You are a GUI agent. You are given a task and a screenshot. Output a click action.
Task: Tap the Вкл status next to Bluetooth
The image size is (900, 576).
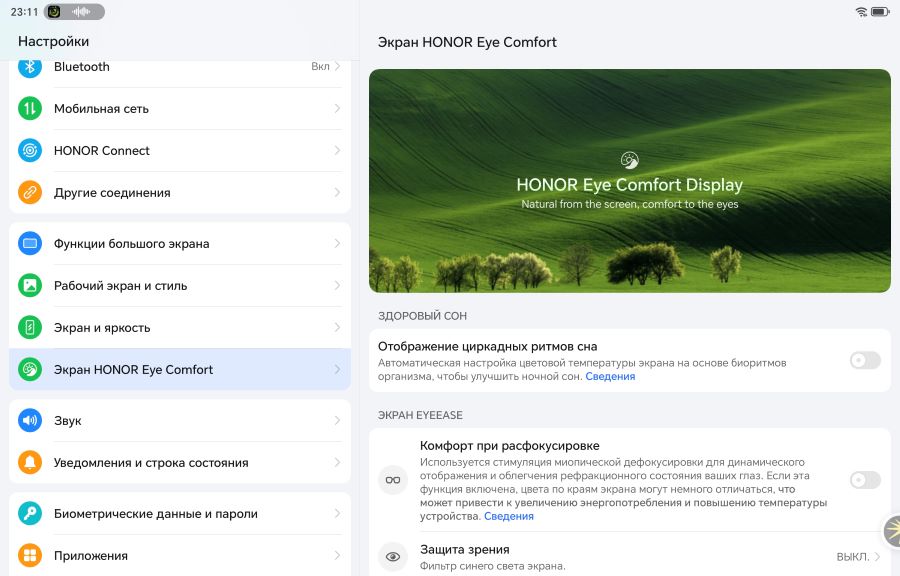pyautogui.click(x=320, y=67)
